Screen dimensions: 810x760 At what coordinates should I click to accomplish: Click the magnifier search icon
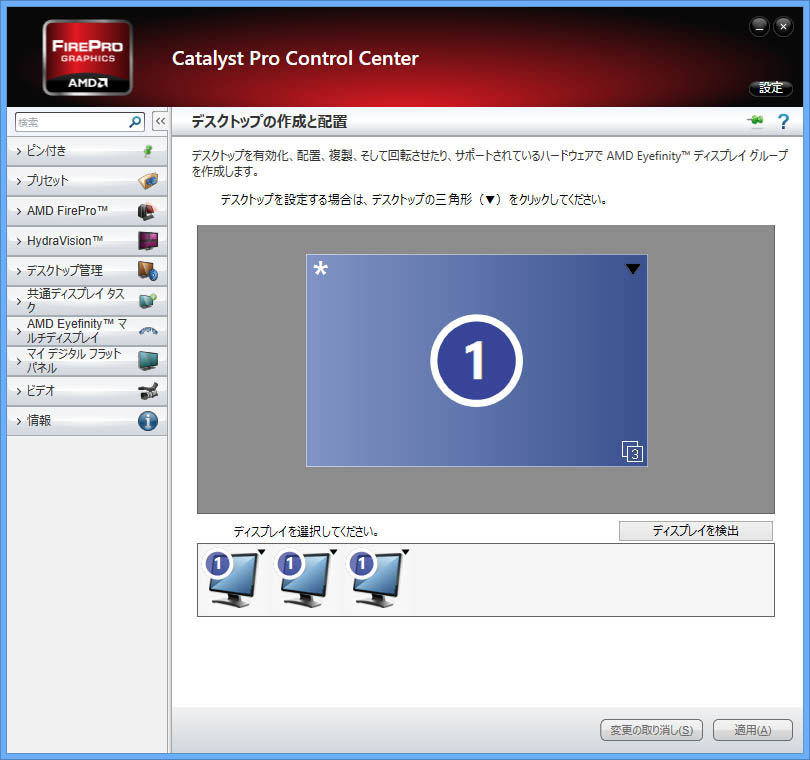tap(135, 122)
